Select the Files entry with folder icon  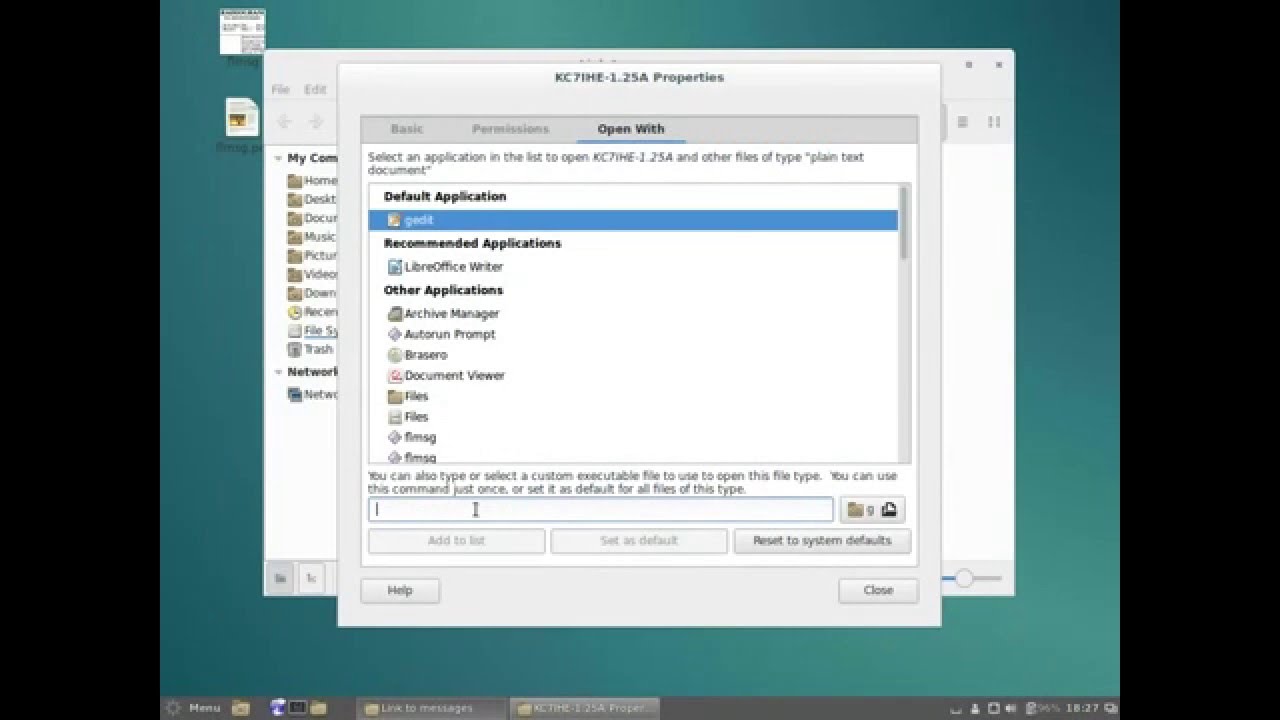(x=633, y=396)
